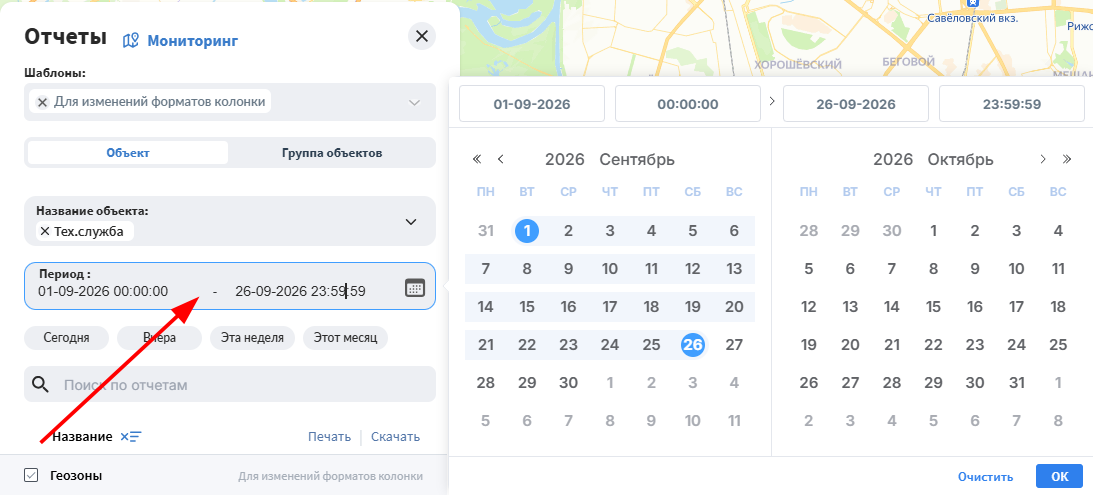Close the Отчеты panel
Screen dimensions: 1093x495
click(422, 36)
